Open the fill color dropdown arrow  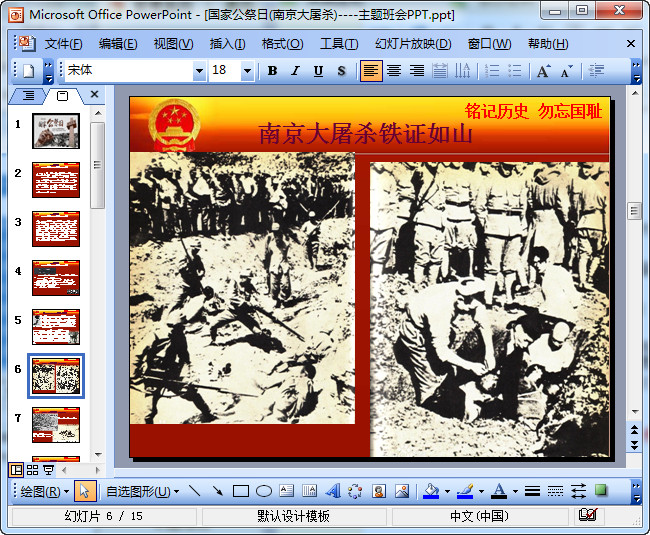click(447, 491)
